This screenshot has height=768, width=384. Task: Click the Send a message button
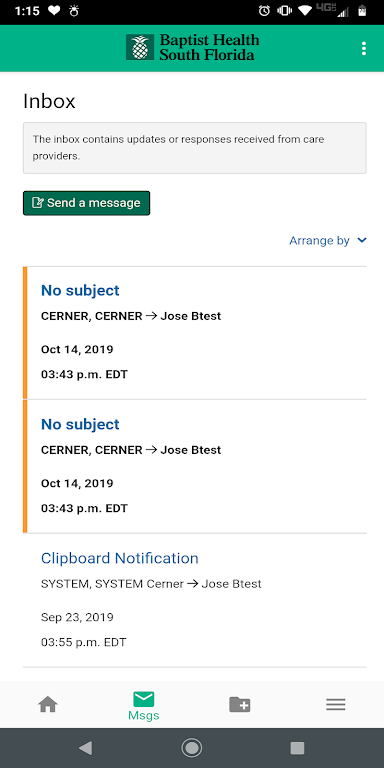86,203
